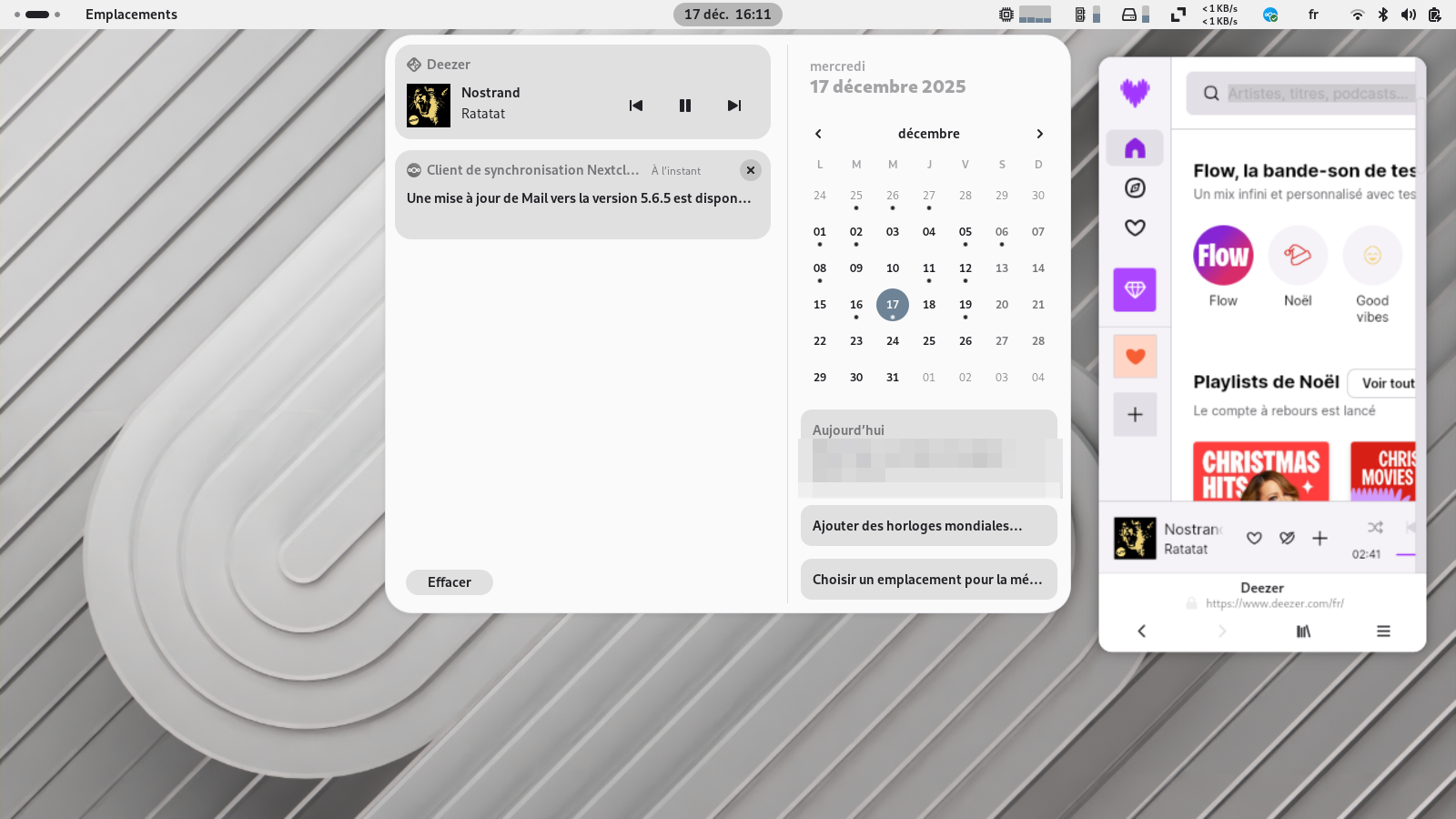
Task: Click the Effacer button
Action: 450,582
